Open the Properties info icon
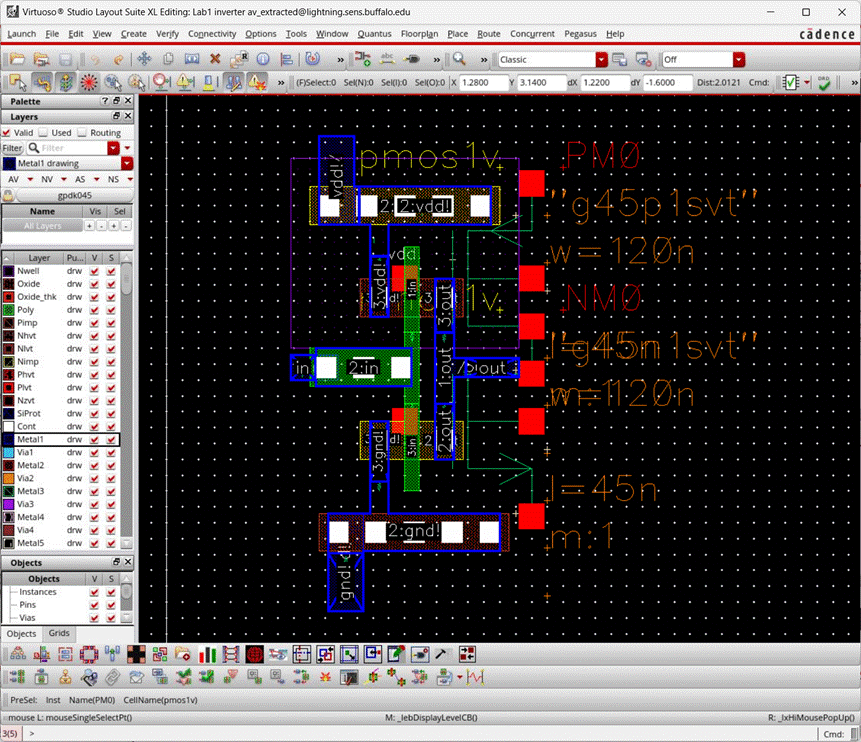Viewport: 861px width, 742px height. (x=262, y=58)
